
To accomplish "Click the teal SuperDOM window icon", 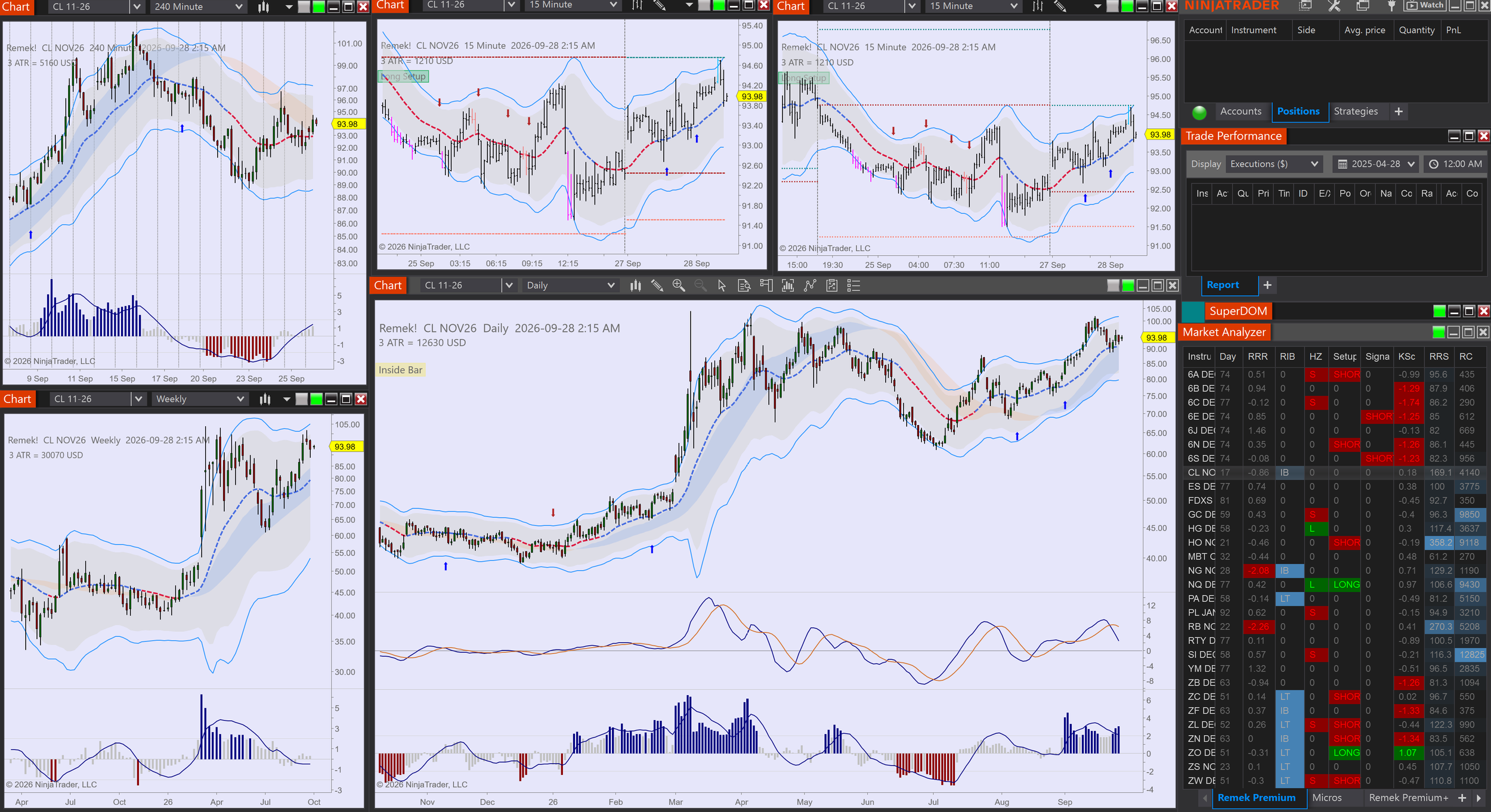I will point(1193,311).
